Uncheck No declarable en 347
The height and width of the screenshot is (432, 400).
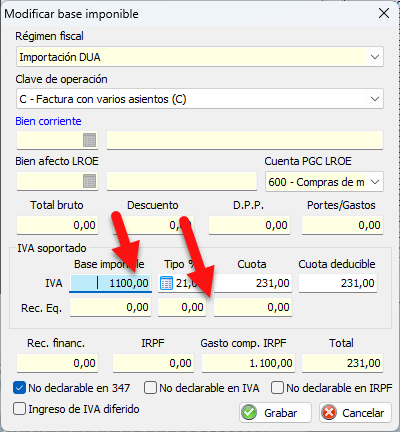coord(19,388)
